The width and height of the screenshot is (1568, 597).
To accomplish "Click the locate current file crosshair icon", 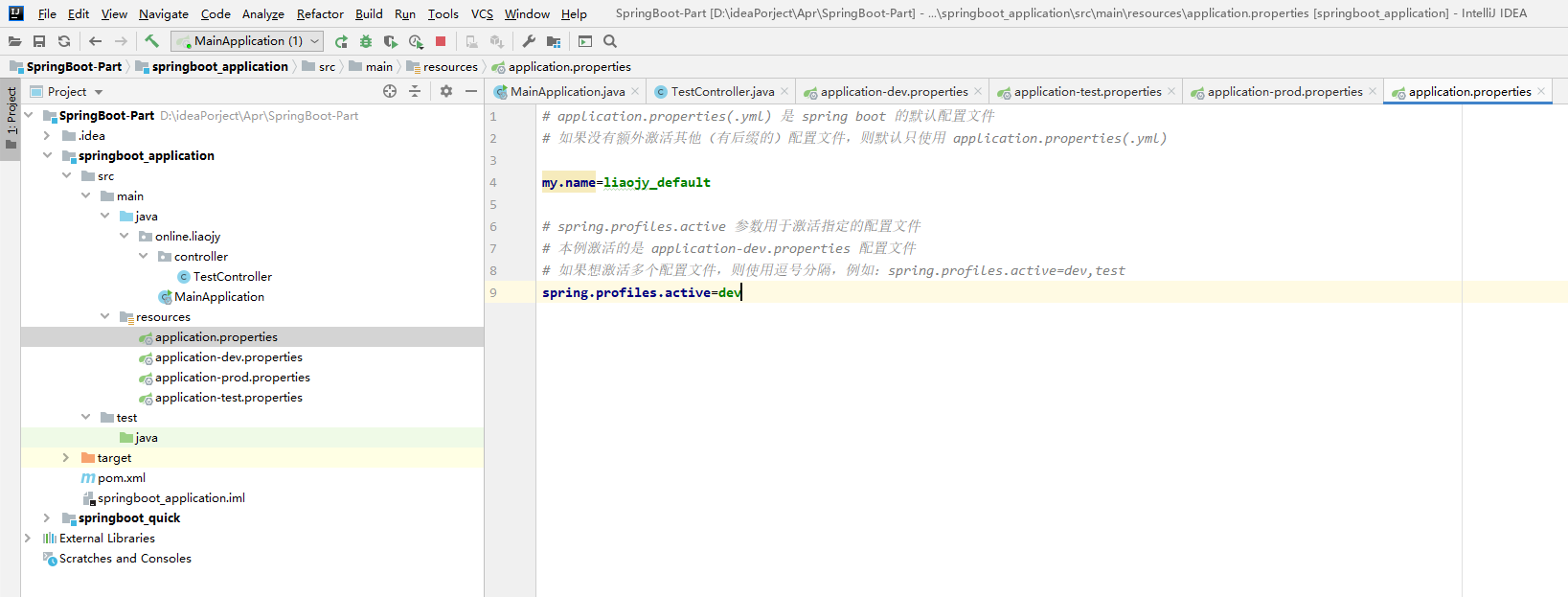I will tap(390, 91).
